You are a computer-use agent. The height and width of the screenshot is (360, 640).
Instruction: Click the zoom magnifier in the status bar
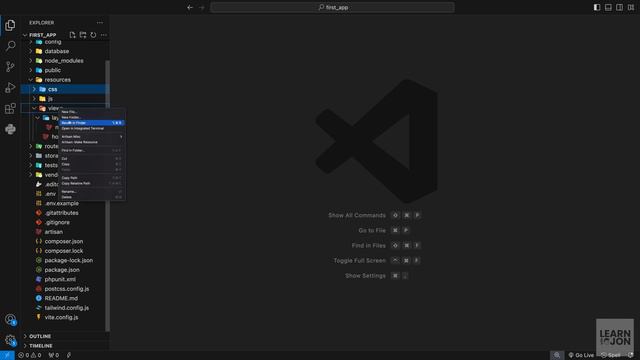557,355
